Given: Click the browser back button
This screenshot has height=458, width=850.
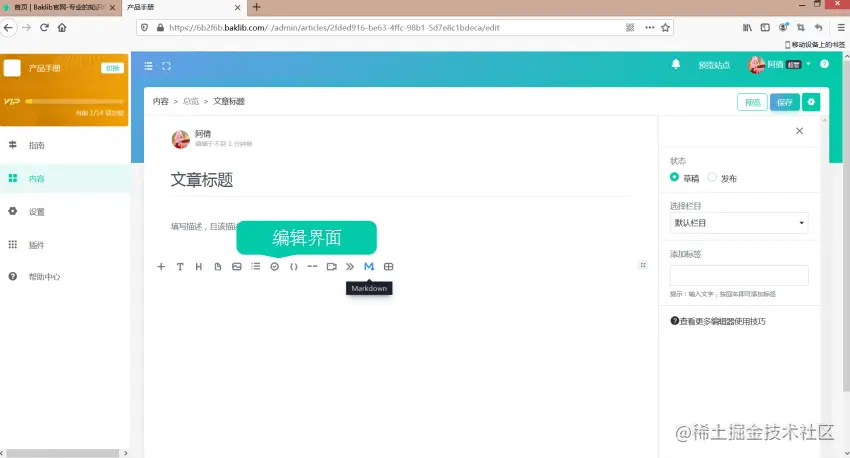Looking at the screenshot, I should (x=8, y=28).
